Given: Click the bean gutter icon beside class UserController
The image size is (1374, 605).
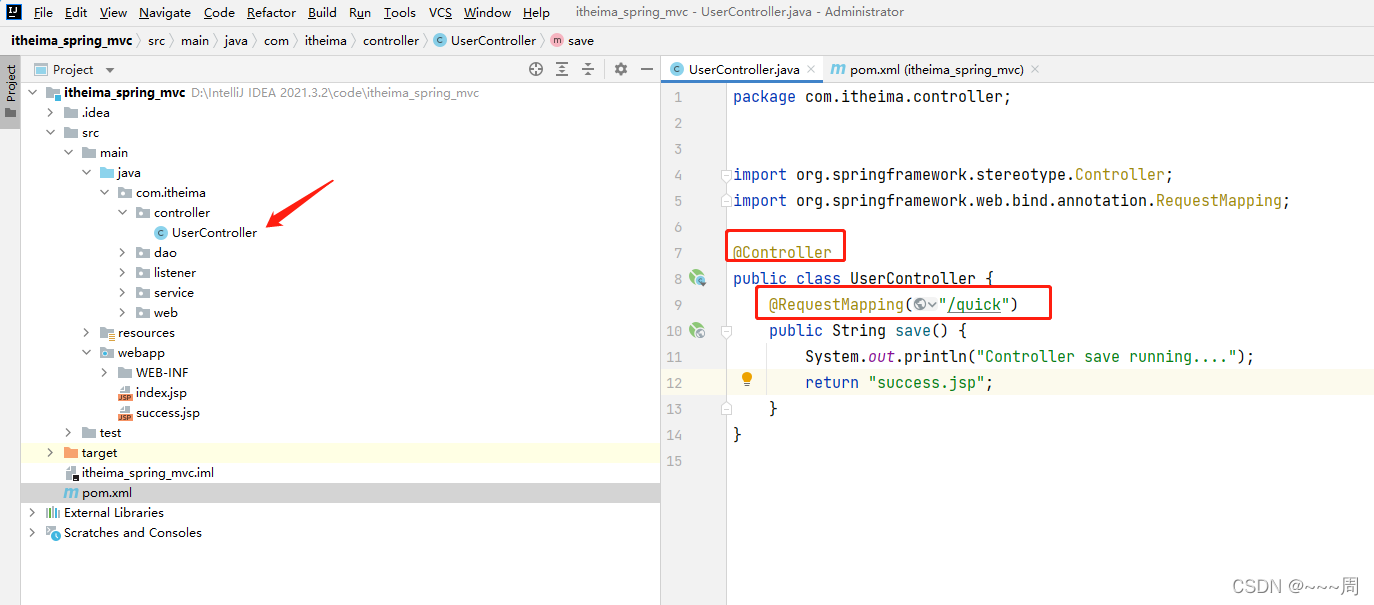Looking at the screenshot, I should (697, 278).
